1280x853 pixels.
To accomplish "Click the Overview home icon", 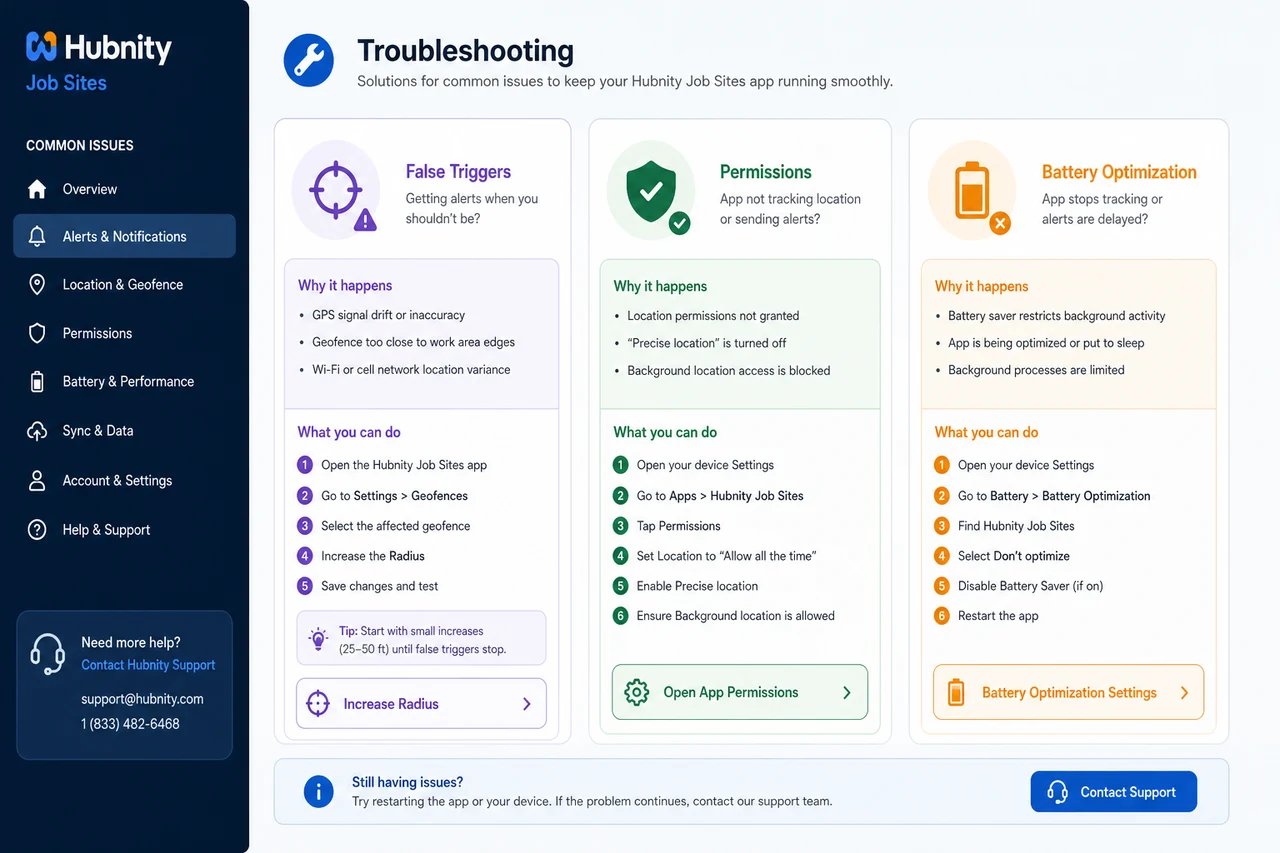I will (x=37, y=189).
